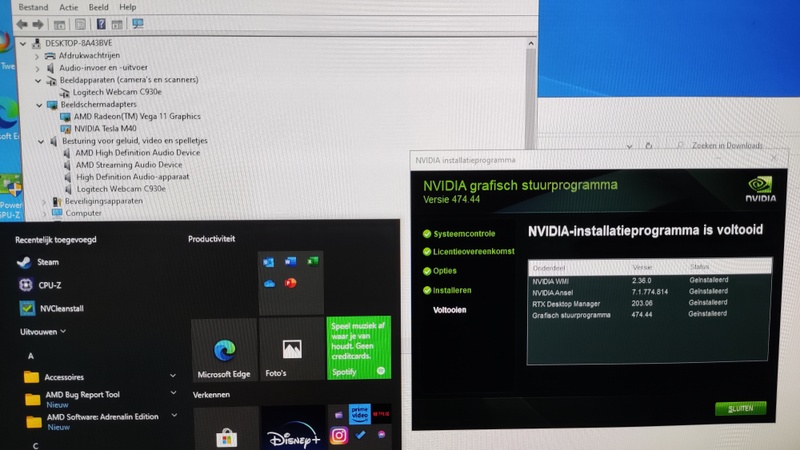800x450 pixels.
Task: Open the Word icon in Productiviteit tile
Action: pos(290,262)
